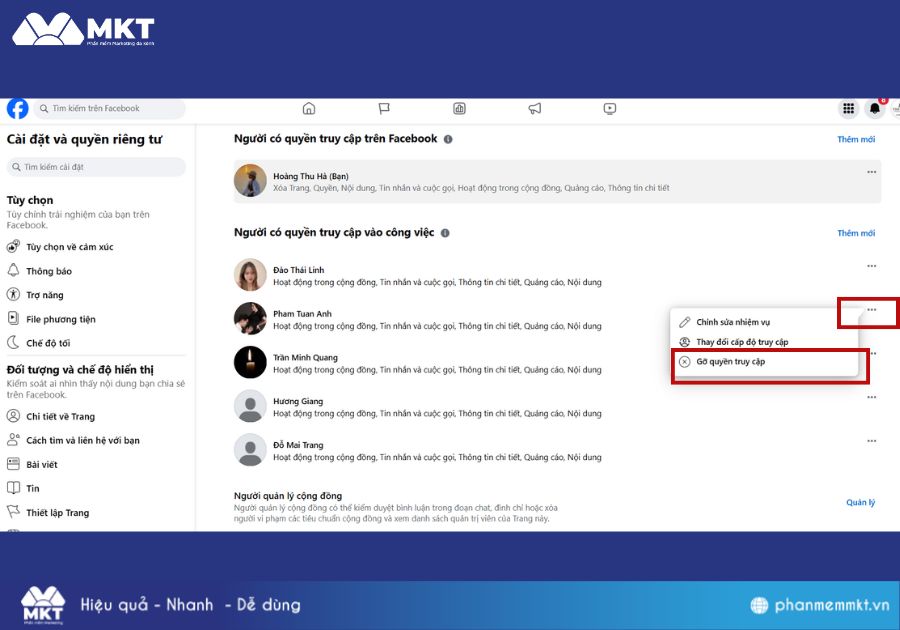This screenshot has width=900, height=630.
Task: Open three-dot menu for Pham Tuan Anh
Action: click(x=871, y=310)
